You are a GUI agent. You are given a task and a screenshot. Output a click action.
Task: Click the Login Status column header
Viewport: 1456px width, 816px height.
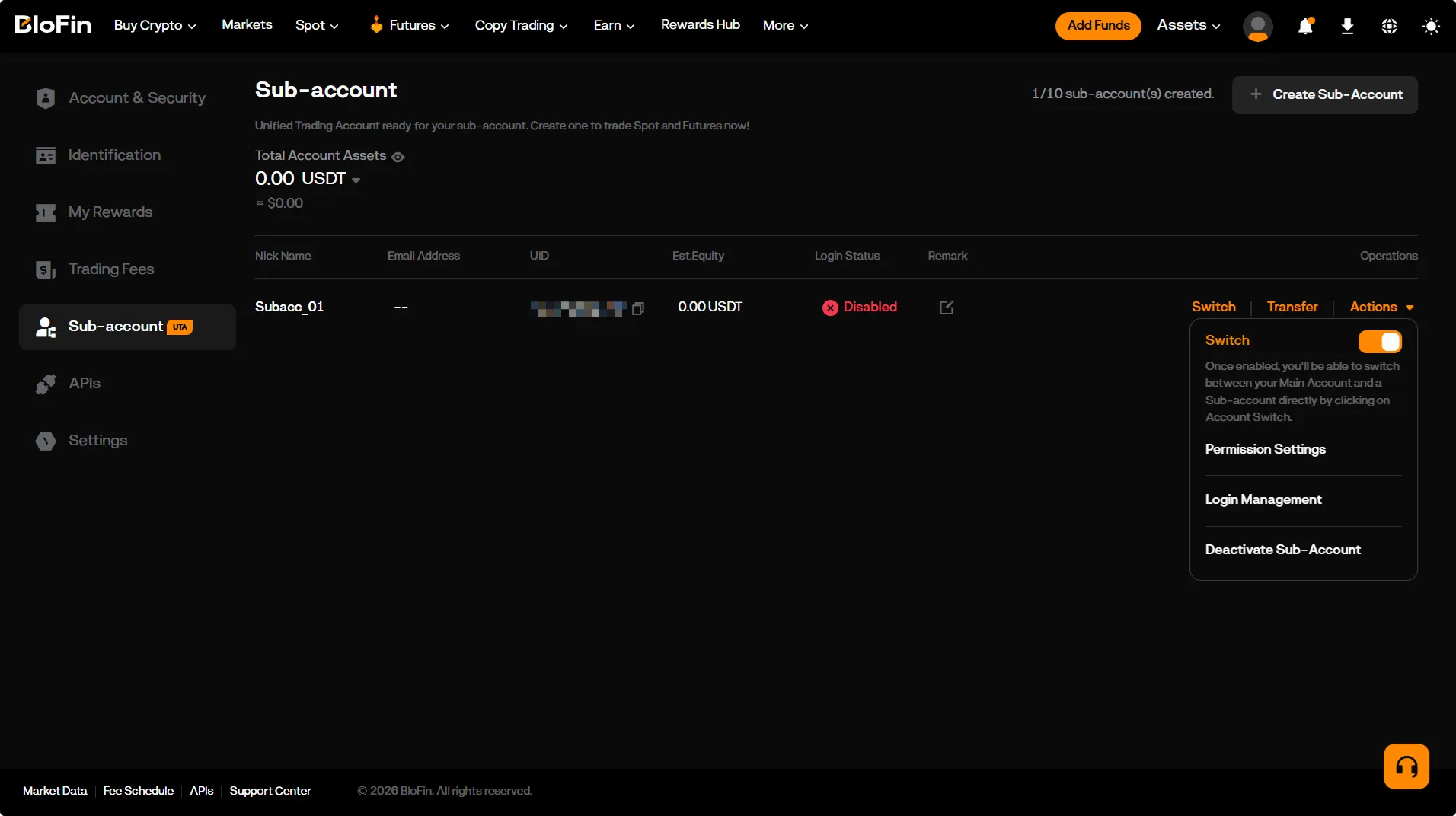tap(847, 256)
